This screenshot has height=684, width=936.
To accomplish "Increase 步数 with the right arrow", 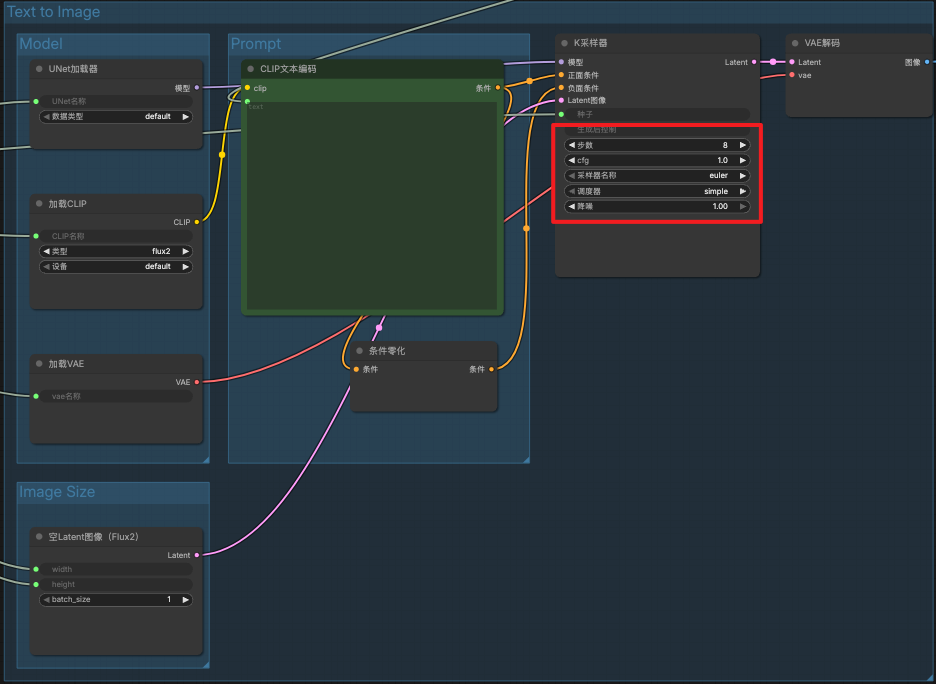I will pyautogui.click(x=742, y=145).
